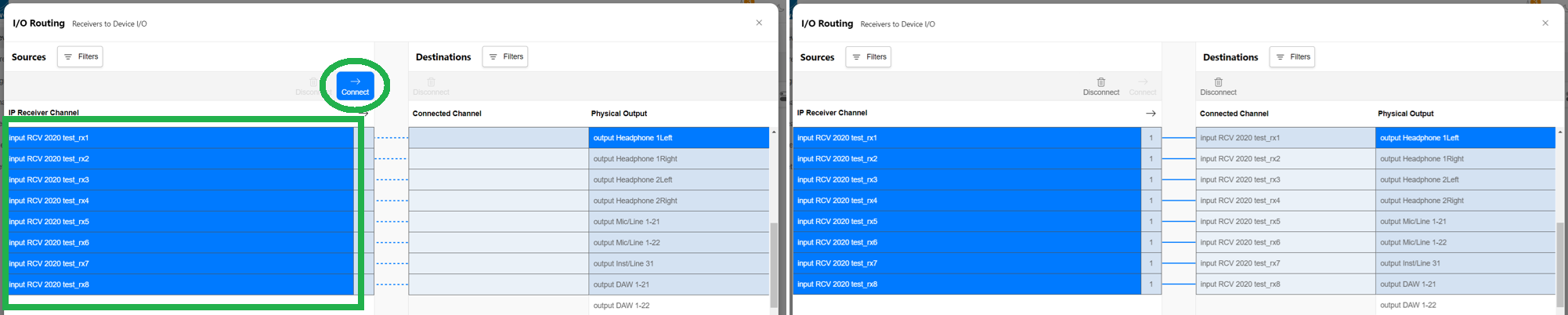Select output Headphone 2Right in right window
This screenshot has height=315, width=1568.
tap(1465, 201)
